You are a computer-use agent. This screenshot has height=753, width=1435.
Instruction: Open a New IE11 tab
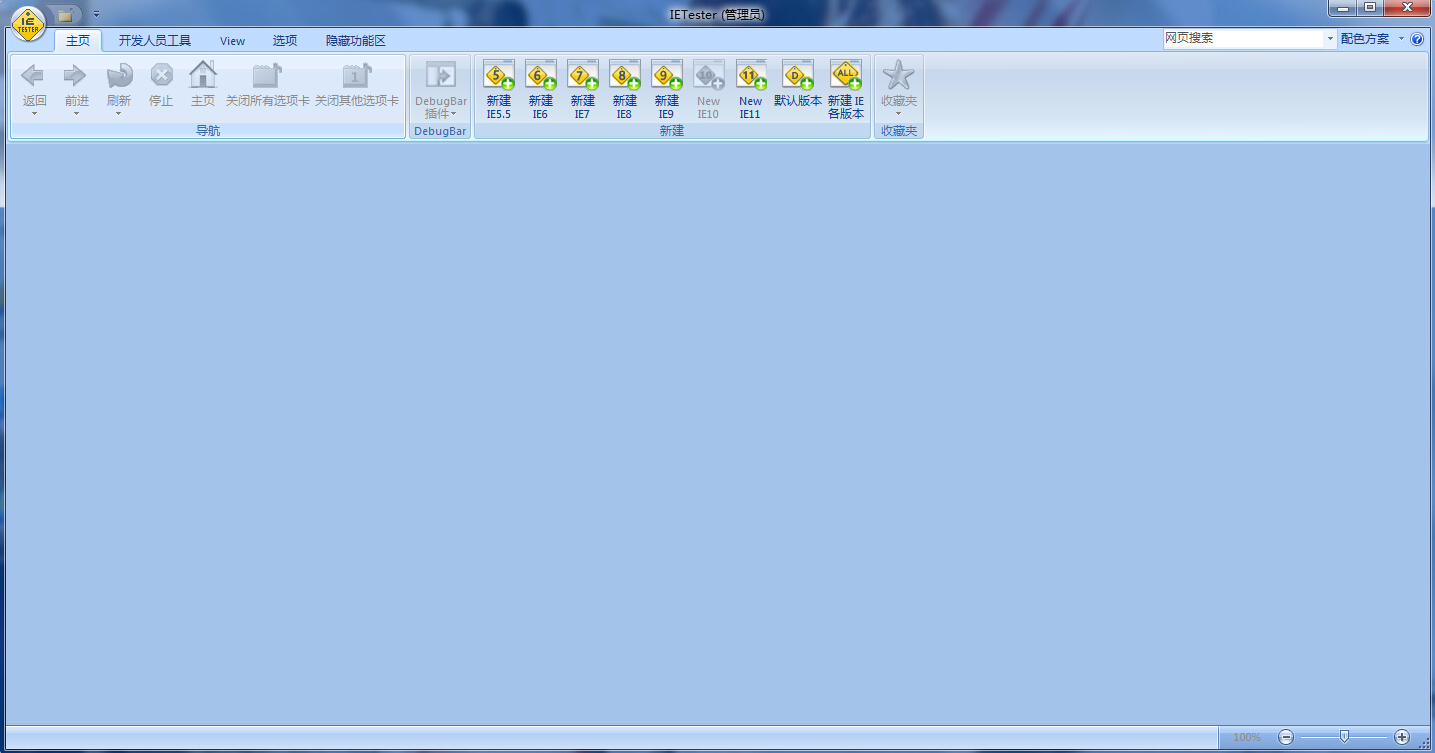tap(751, 90)
